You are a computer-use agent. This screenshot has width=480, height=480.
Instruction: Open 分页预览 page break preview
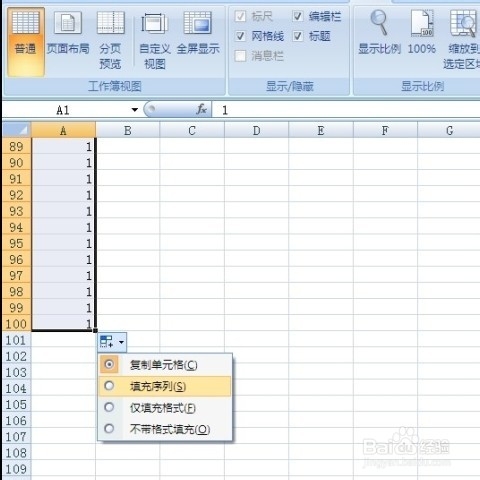click(110, 40)
